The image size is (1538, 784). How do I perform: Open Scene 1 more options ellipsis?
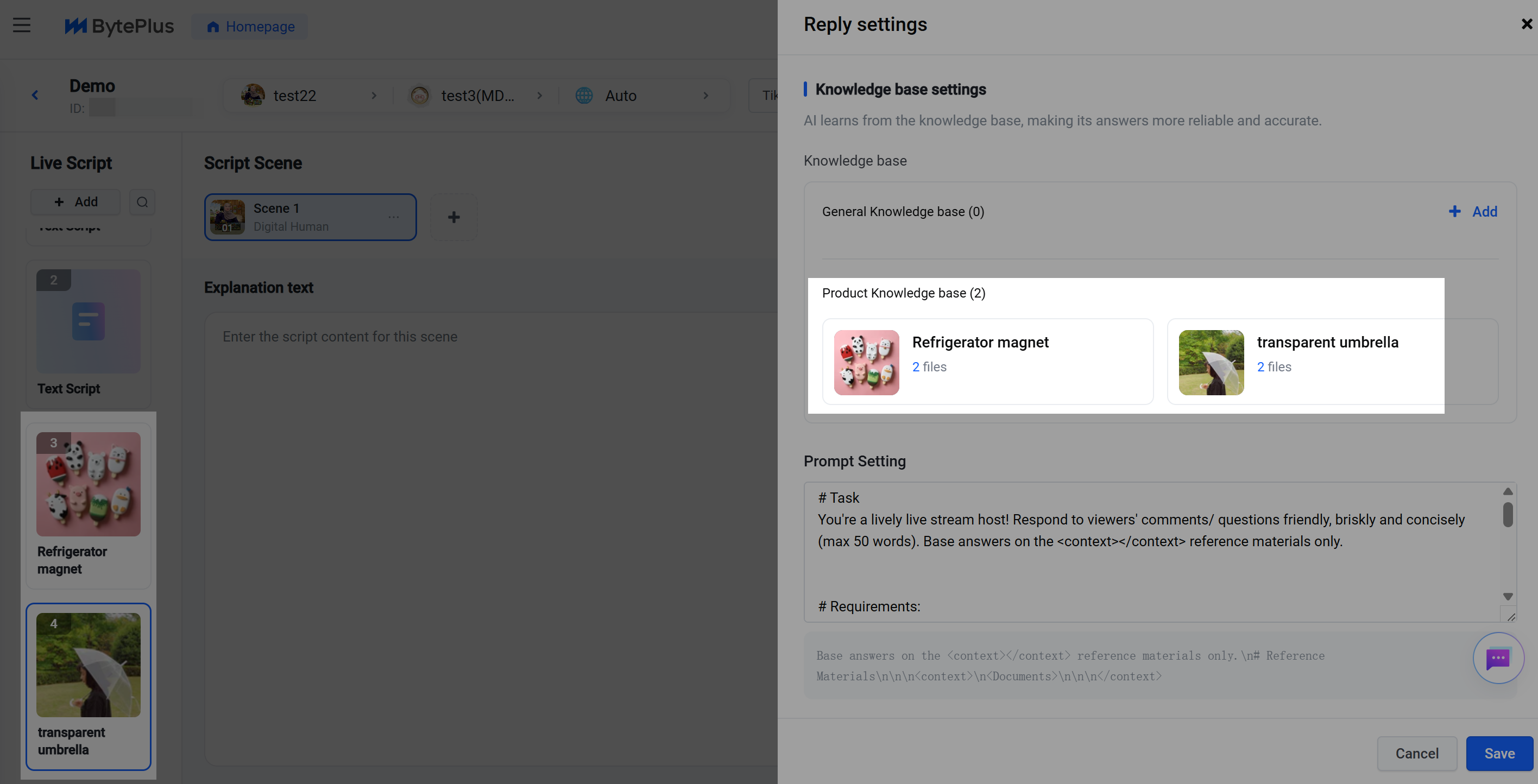click(x=393, y=217)
